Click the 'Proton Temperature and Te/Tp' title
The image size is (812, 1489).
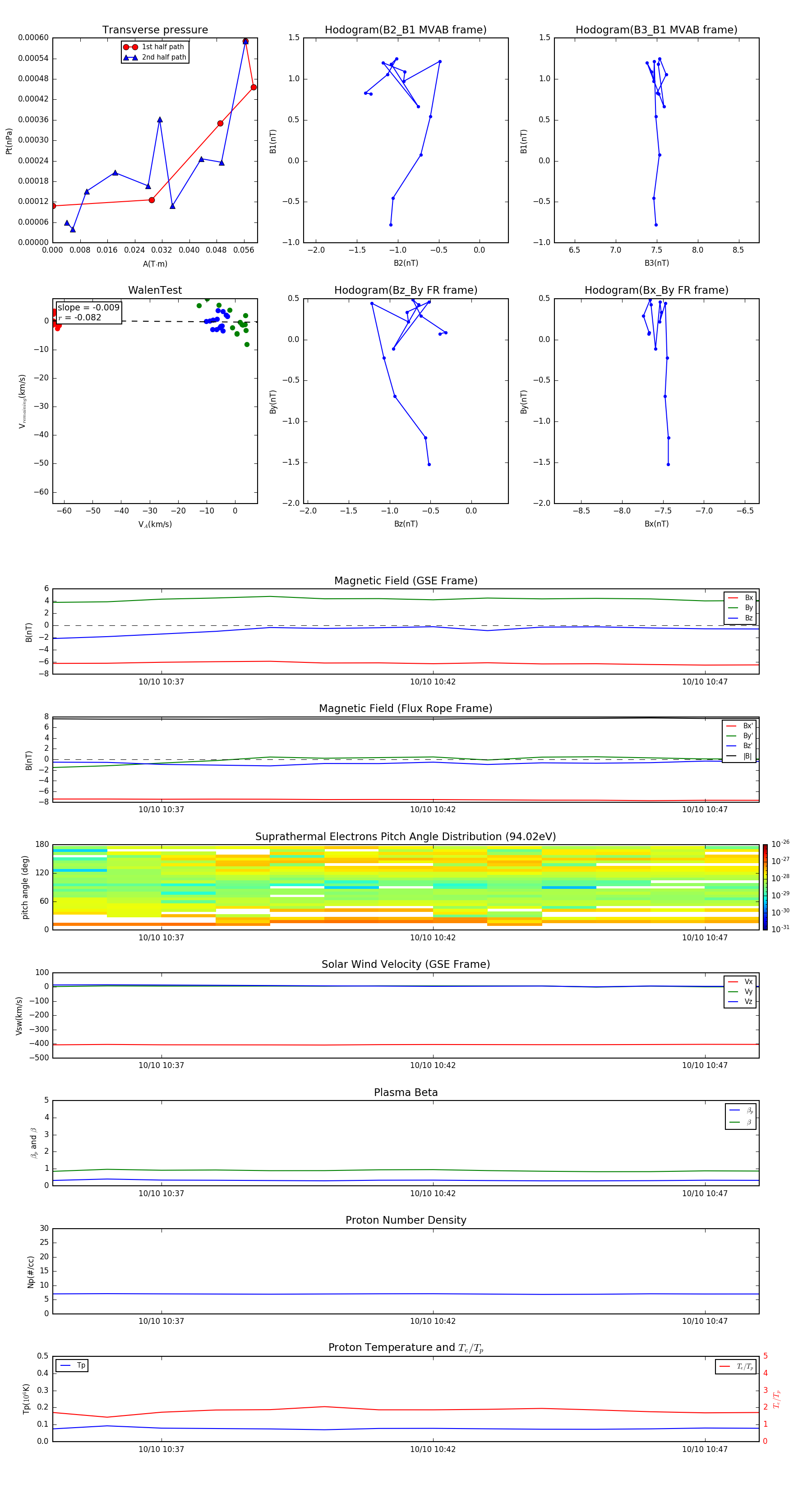click(x=406, y=1348)
